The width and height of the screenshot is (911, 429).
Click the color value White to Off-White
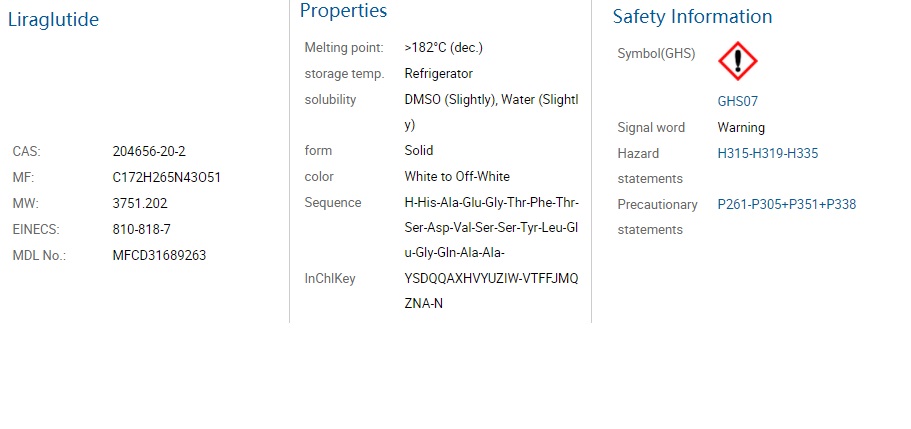tap(457, 177)
